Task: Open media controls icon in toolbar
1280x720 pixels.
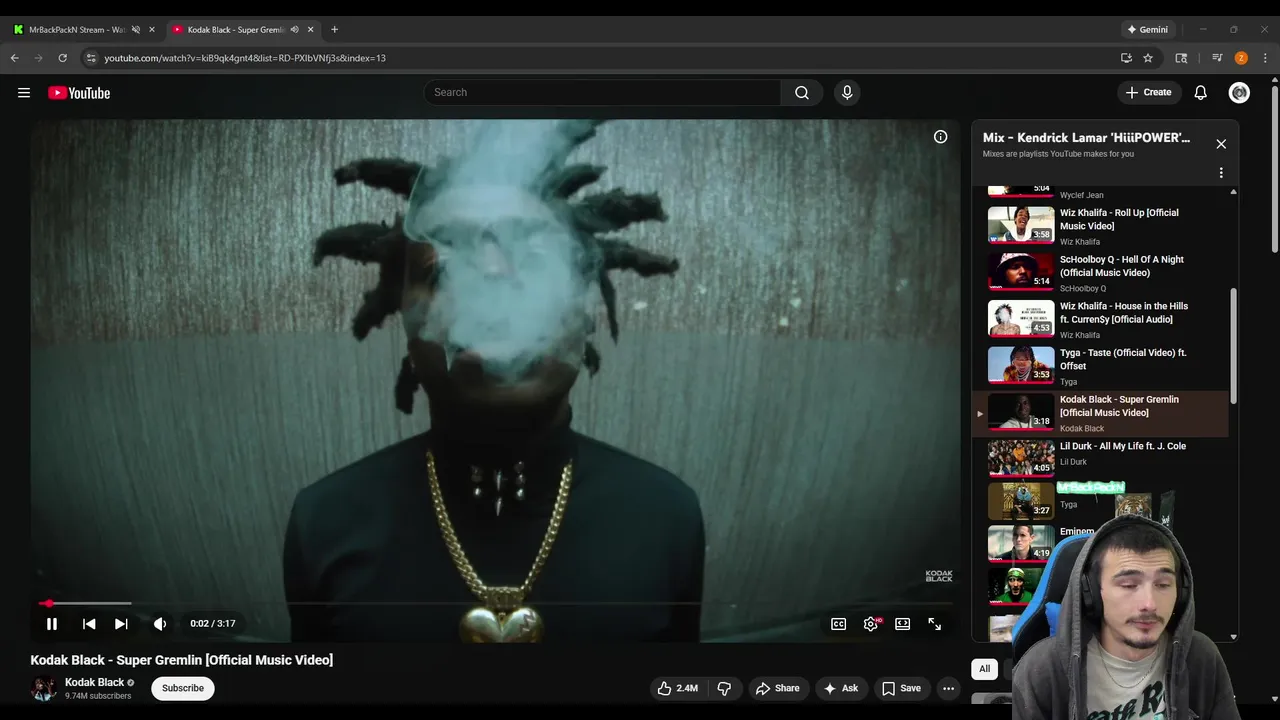Action: 1217,58
